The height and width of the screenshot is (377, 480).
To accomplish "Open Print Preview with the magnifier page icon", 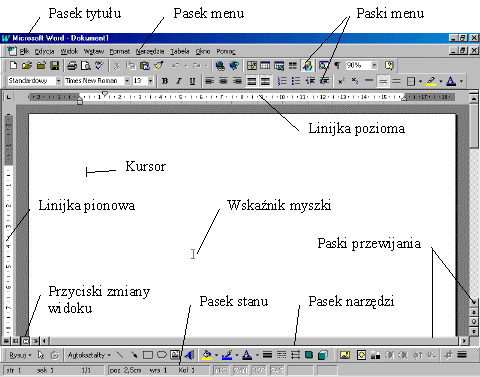I will click(86, 65).
